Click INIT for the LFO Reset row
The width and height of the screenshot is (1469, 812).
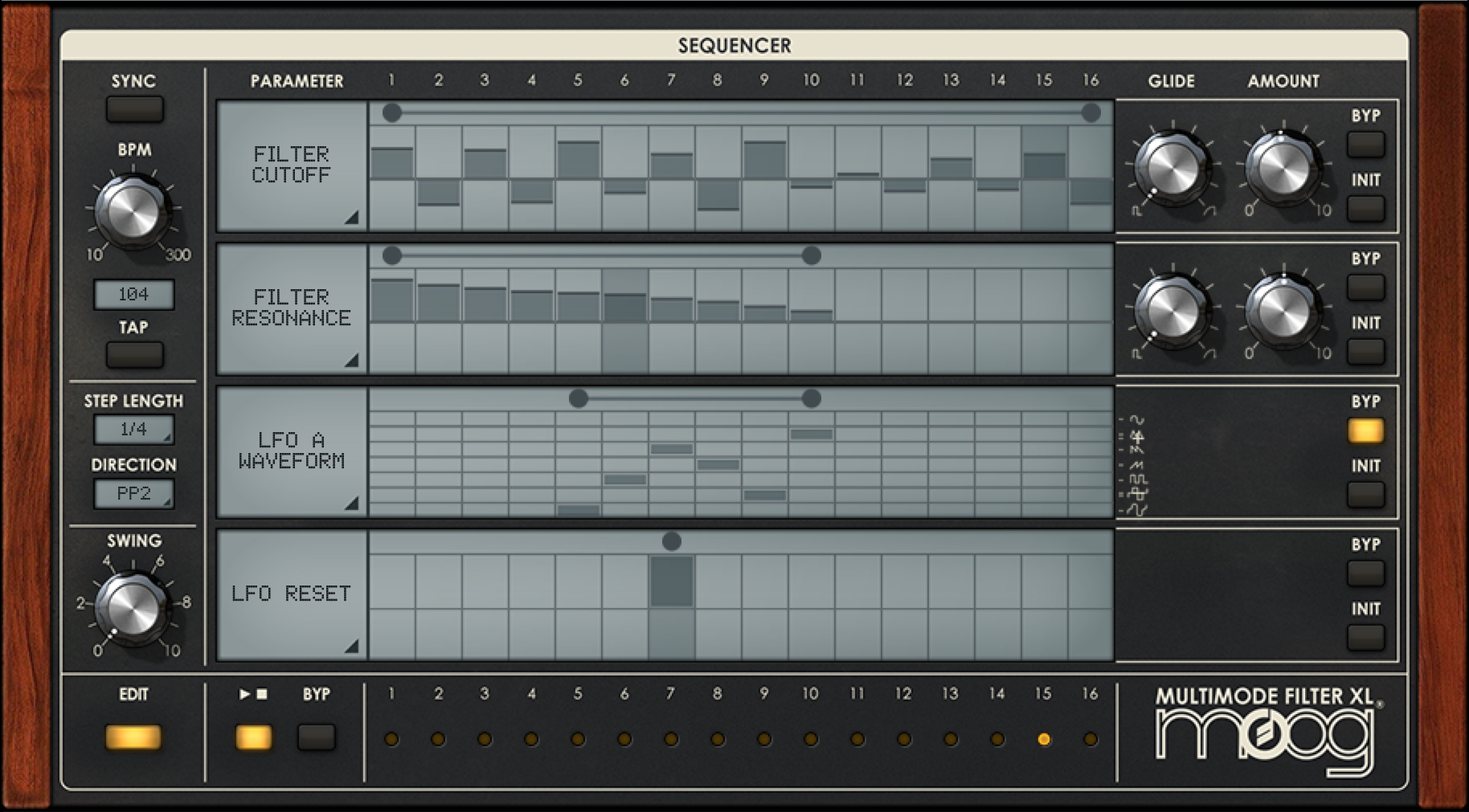(1365, 638)
